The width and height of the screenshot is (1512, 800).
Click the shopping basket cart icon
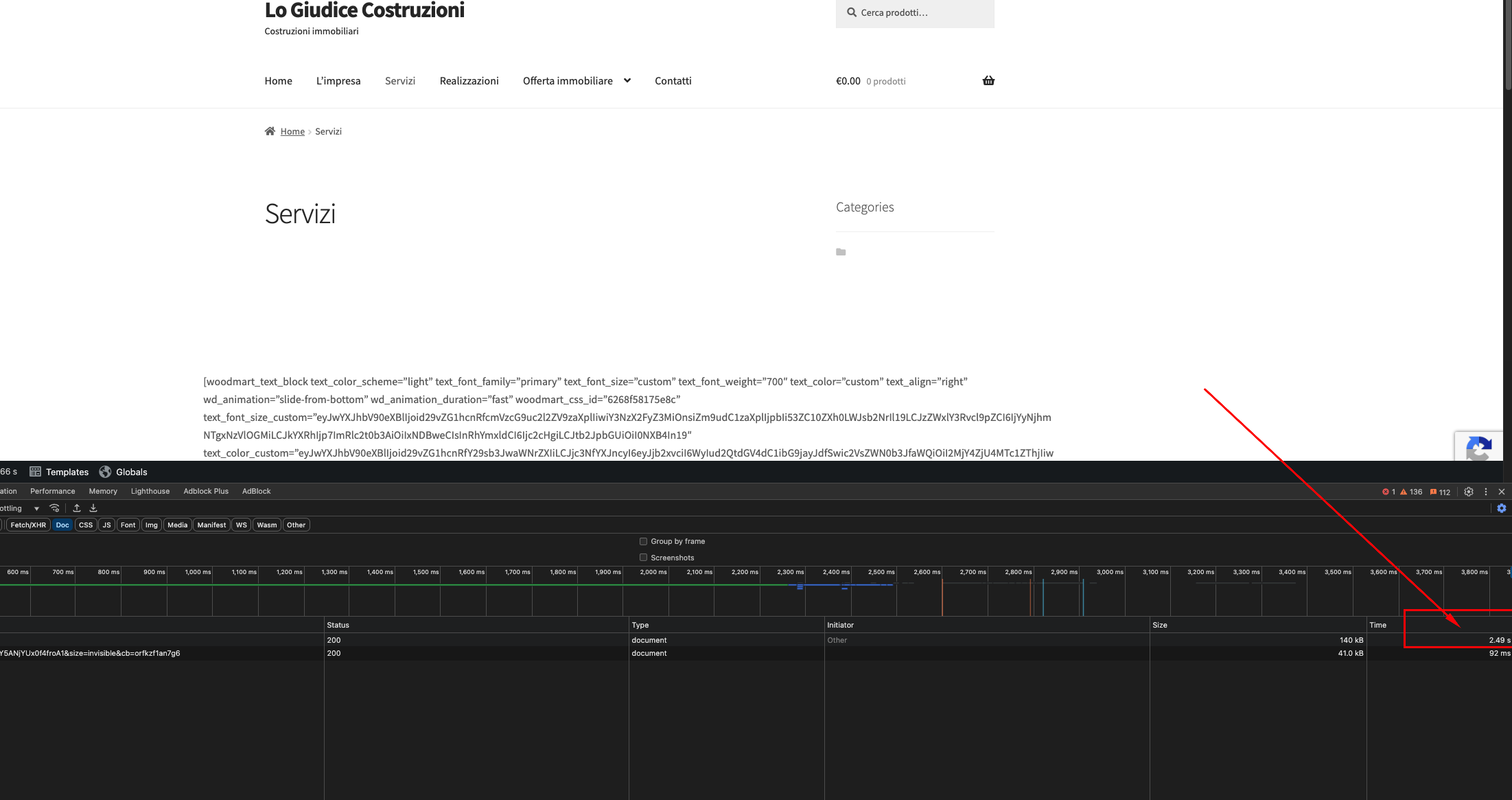coord(988,81)
